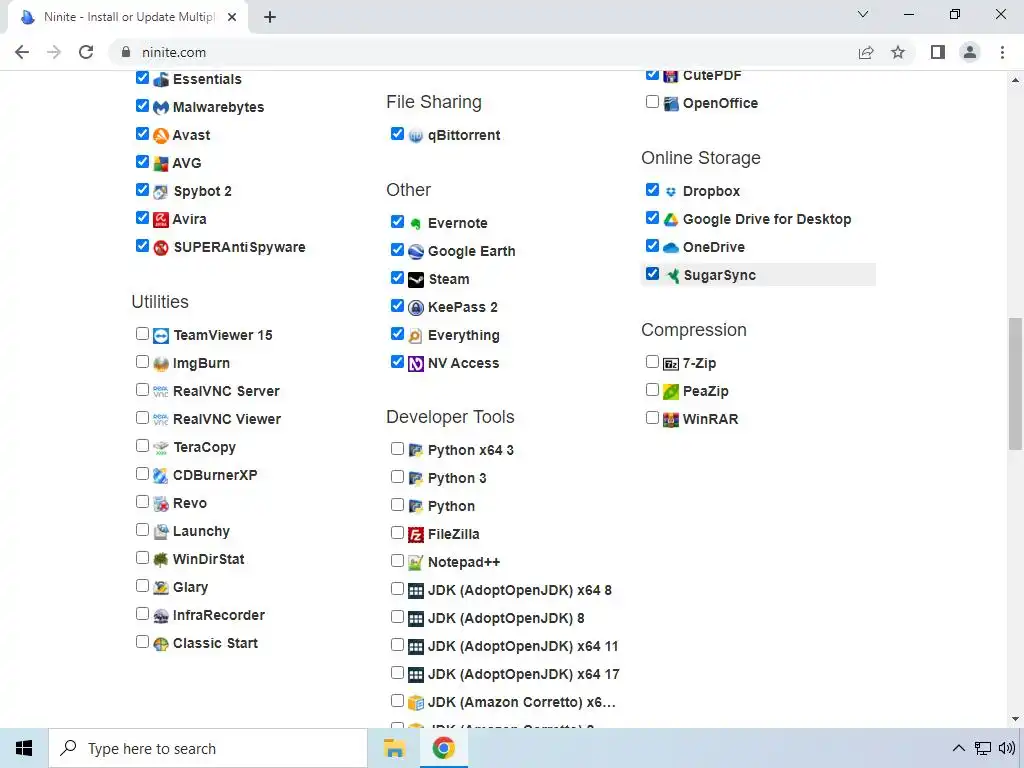Image resolution: width=1024 pixels, height=768 pixels.
Task: Check the InfraRecorder checkbox
Action: 142,613
